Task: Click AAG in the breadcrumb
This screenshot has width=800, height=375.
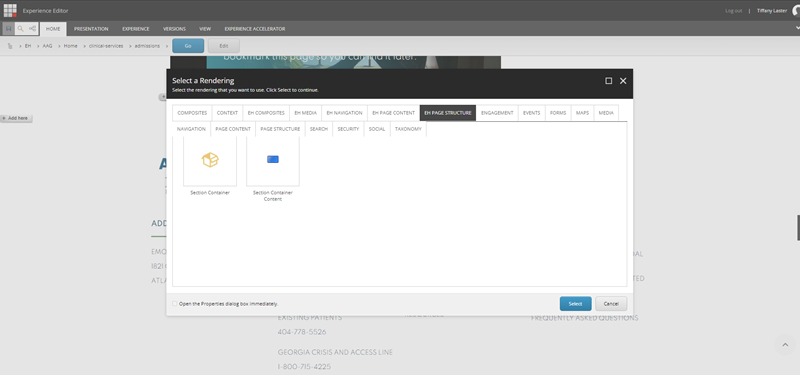Action: pyautogui.click(x=47, y=46)
